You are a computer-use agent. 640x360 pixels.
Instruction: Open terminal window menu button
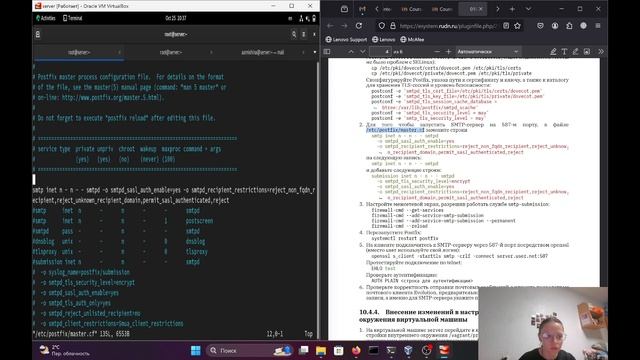(304, 34)
